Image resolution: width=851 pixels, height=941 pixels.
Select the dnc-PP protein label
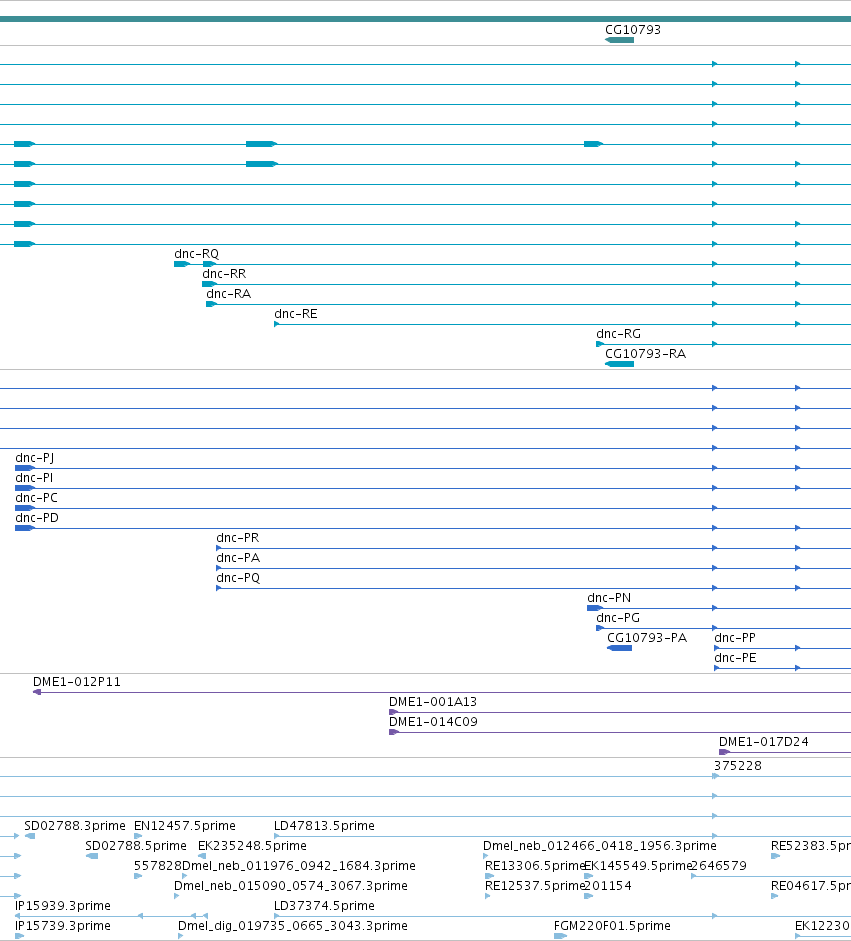(735, 637)
